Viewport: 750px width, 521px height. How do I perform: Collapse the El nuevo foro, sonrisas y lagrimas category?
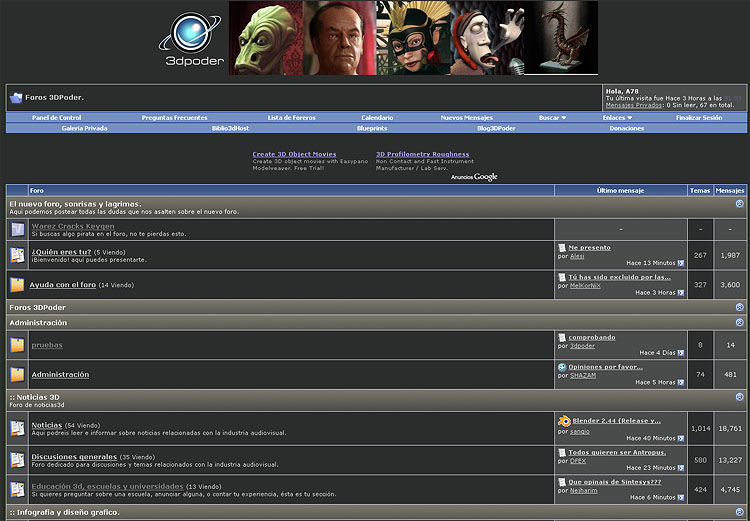[x=739, y=204]
